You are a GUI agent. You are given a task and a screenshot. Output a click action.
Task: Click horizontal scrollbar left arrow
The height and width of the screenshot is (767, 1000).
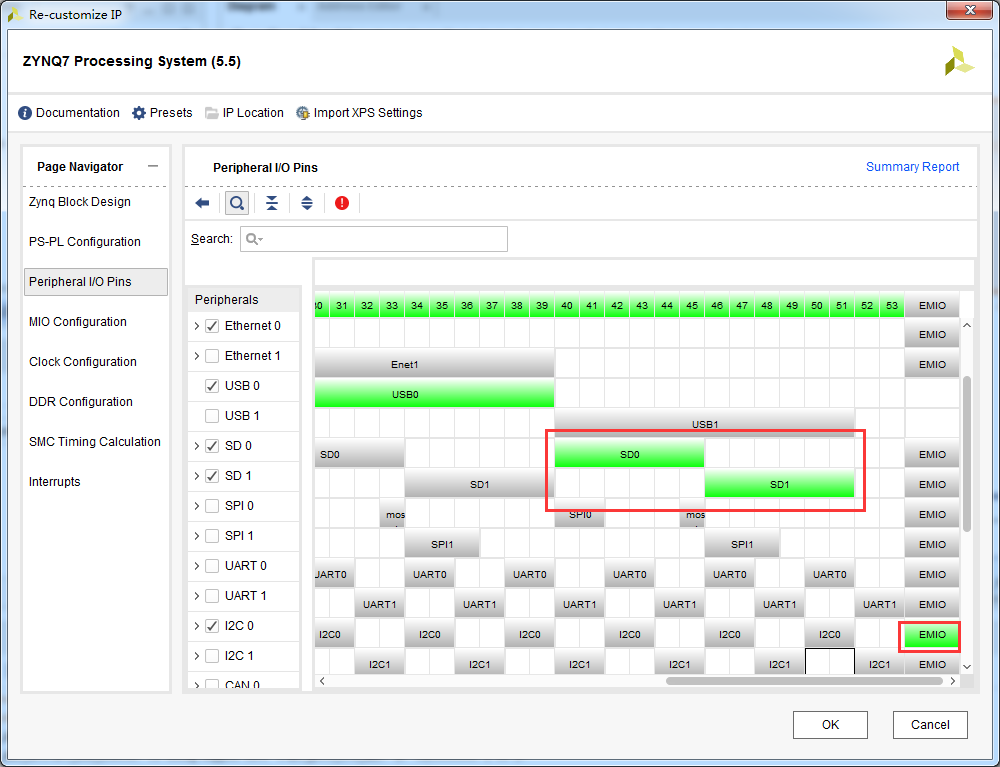pos(322,681)
